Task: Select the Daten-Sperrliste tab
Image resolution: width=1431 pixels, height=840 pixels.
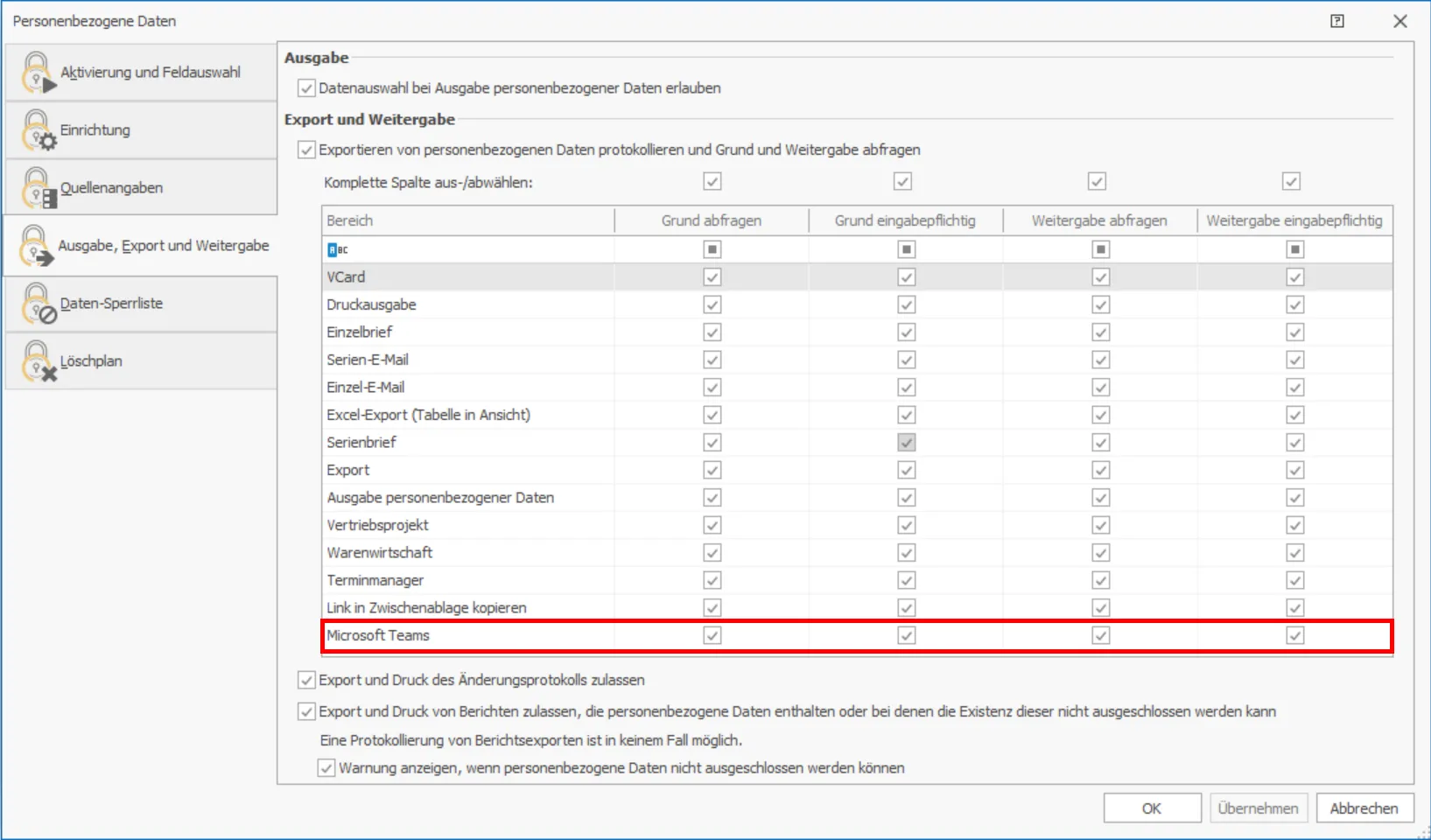Action: pos(141,304)
